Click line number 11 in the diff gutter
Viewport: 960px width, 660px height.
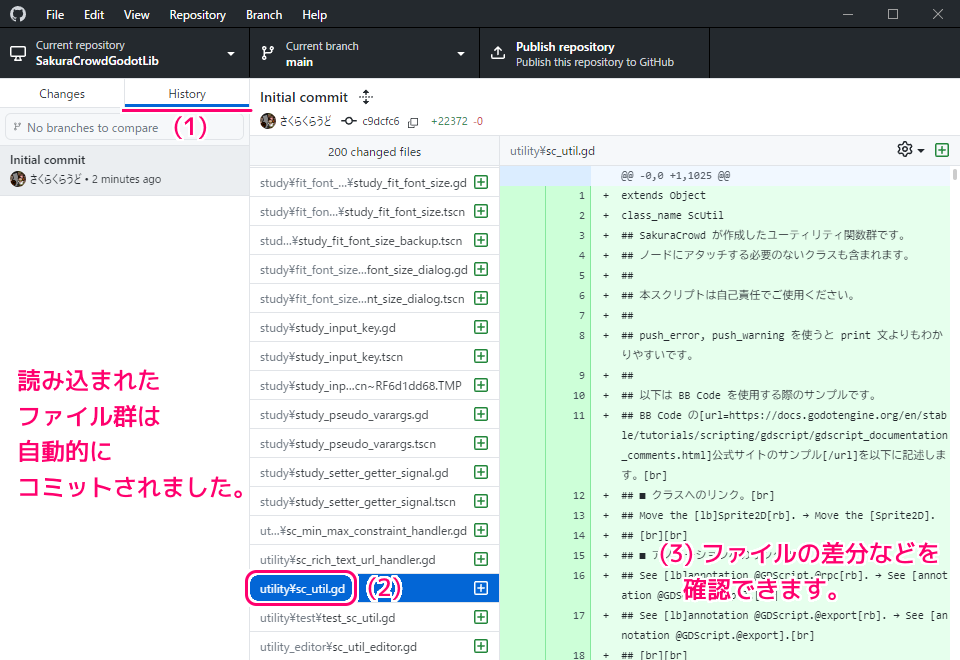[x=579, y=415]
